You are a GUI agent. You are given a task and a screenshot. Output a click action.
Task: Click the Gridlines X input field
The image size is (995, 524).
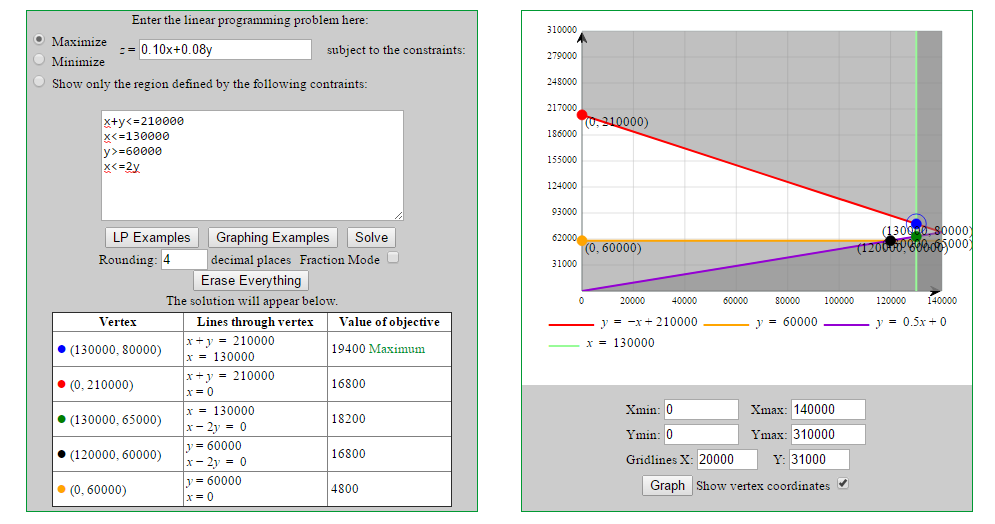pyautogui.click(x=727, y=459)
